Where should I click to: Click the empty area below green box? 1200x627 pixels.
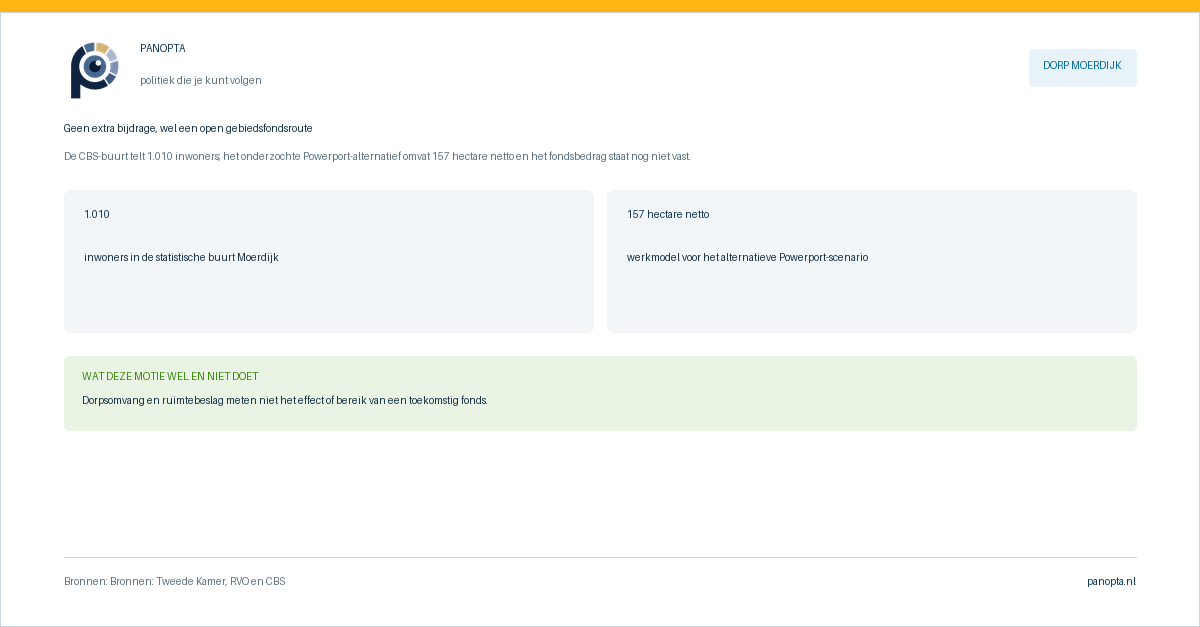click(600, 493)
